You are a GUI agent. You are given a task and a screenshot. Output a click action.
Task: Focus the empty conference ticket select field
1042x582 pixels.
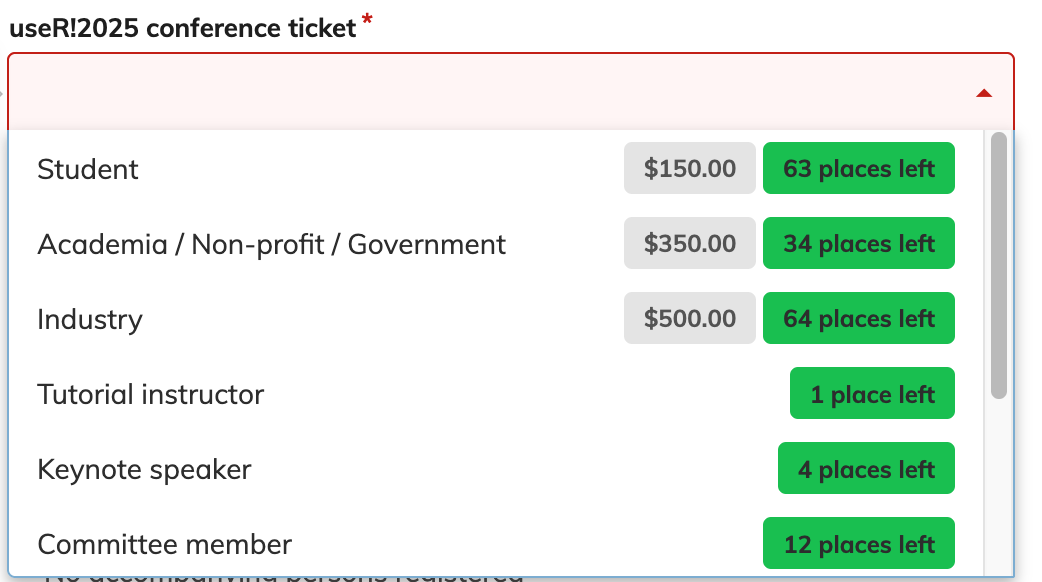(510, 92)
